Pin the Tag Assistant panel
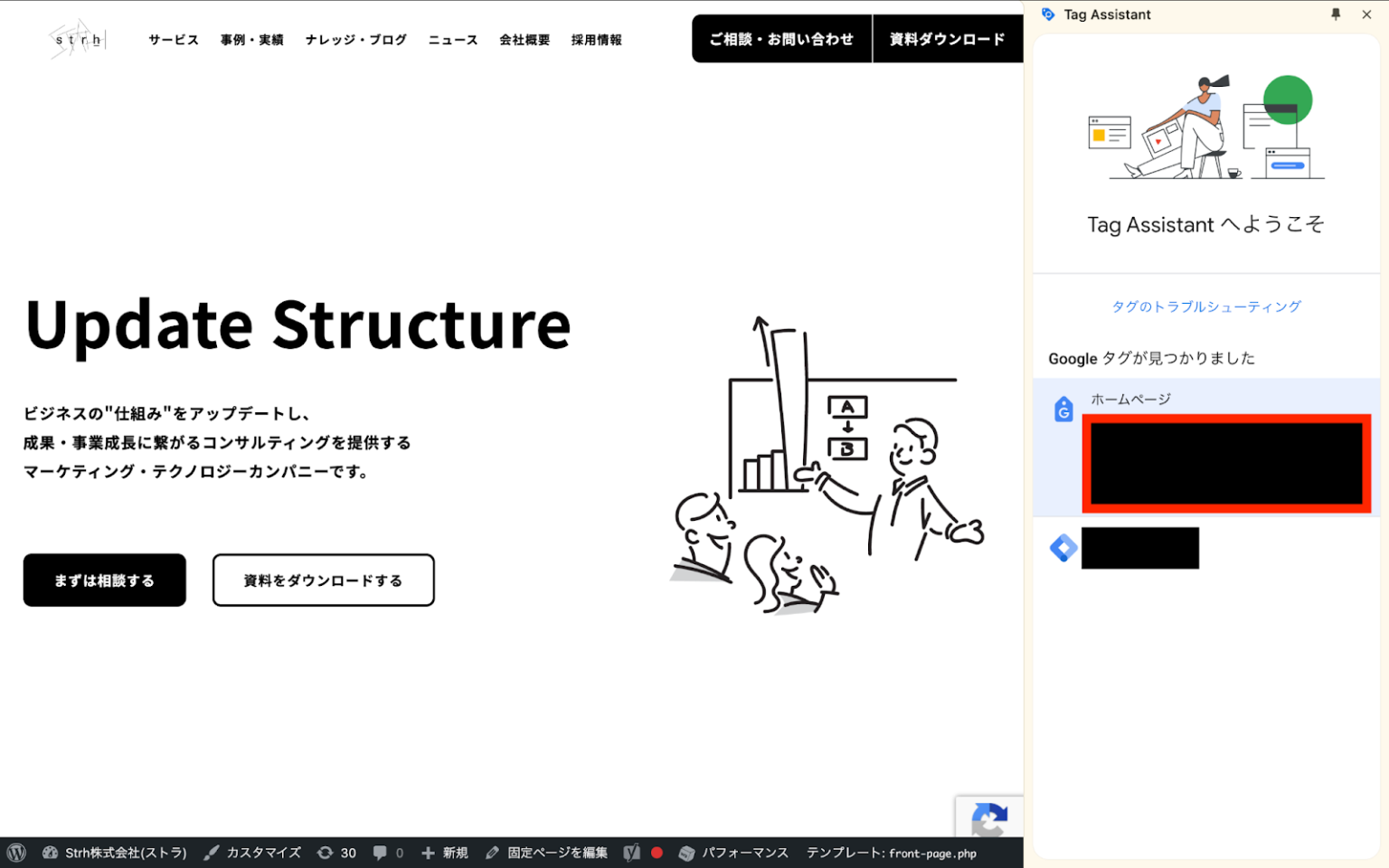The width and height of the screenshot is (1389, 868). pos(1336,14)
